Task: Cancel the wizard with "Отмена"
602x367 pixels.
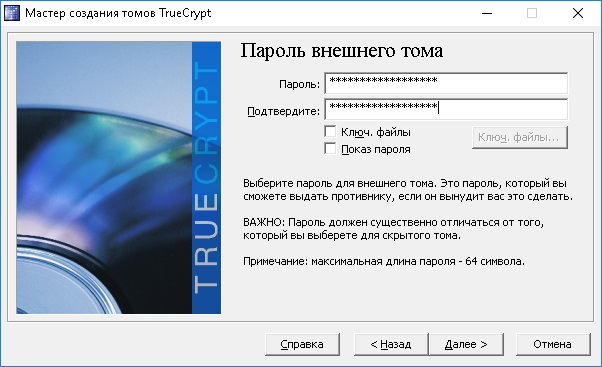Action: point(552,344)
